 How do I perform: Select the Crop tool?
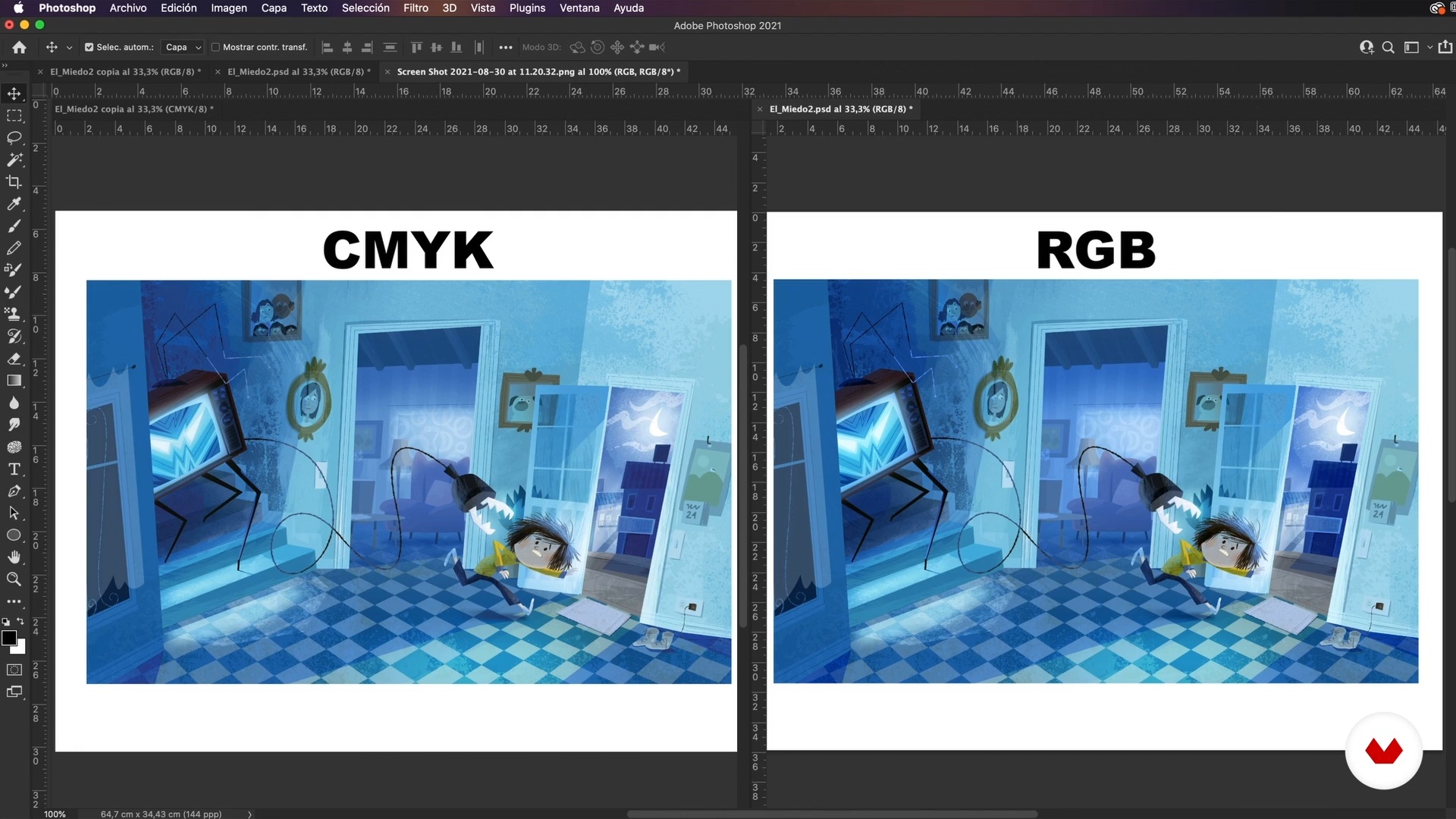click(14, 182)
